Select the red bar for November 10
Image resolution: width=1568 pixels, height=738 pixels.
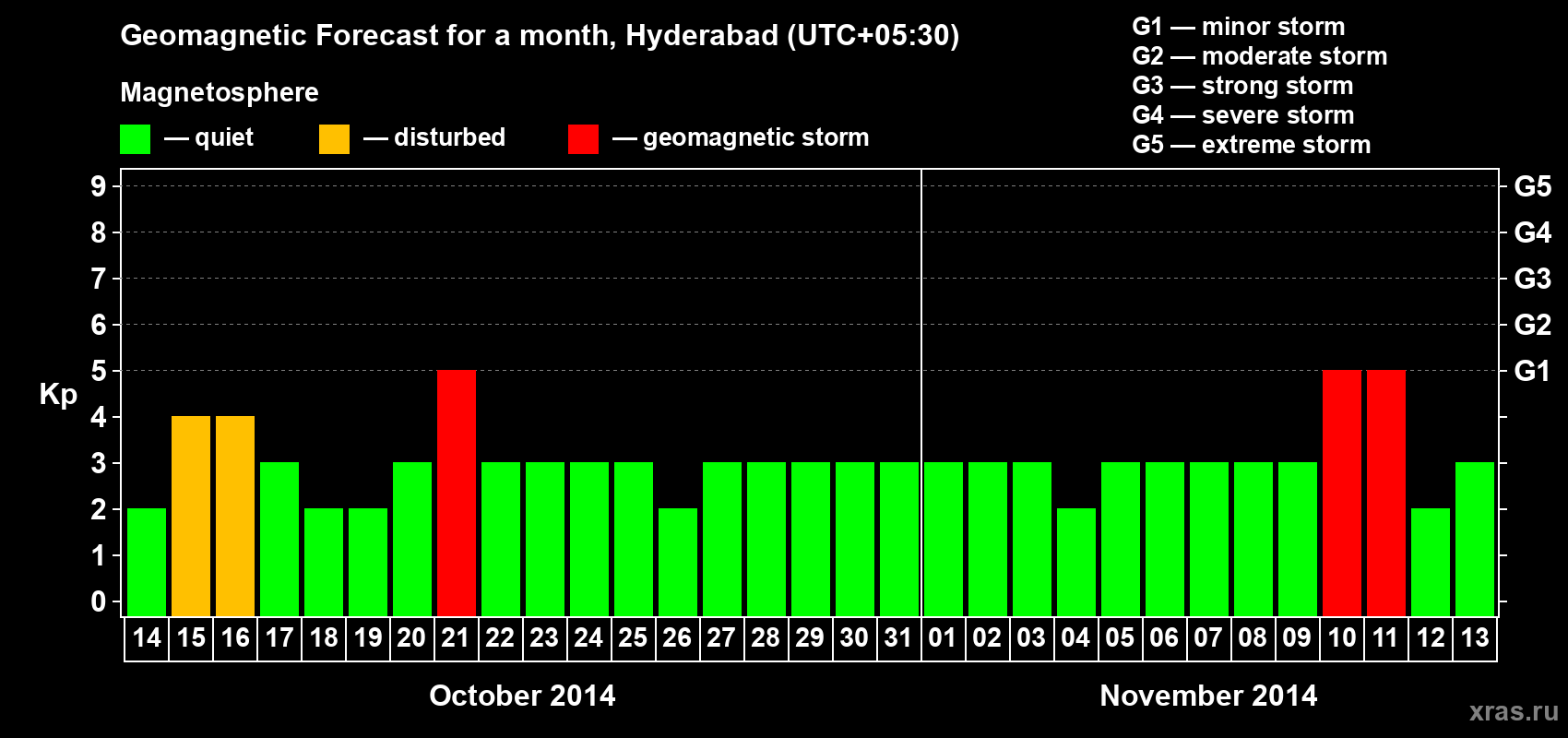(x=1342, y=494)
